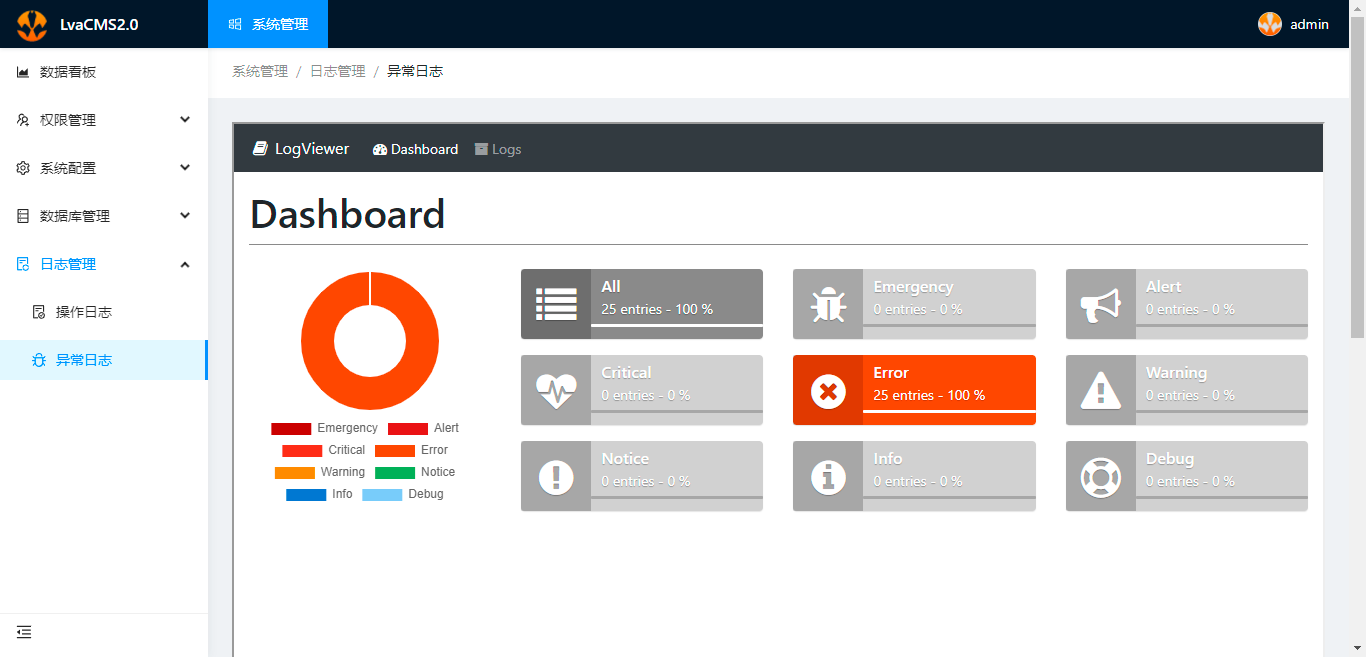Viewport: 1366px width, 657px height.
Task: Toggle Critical legend color swatch
Action: click(302, 450)
